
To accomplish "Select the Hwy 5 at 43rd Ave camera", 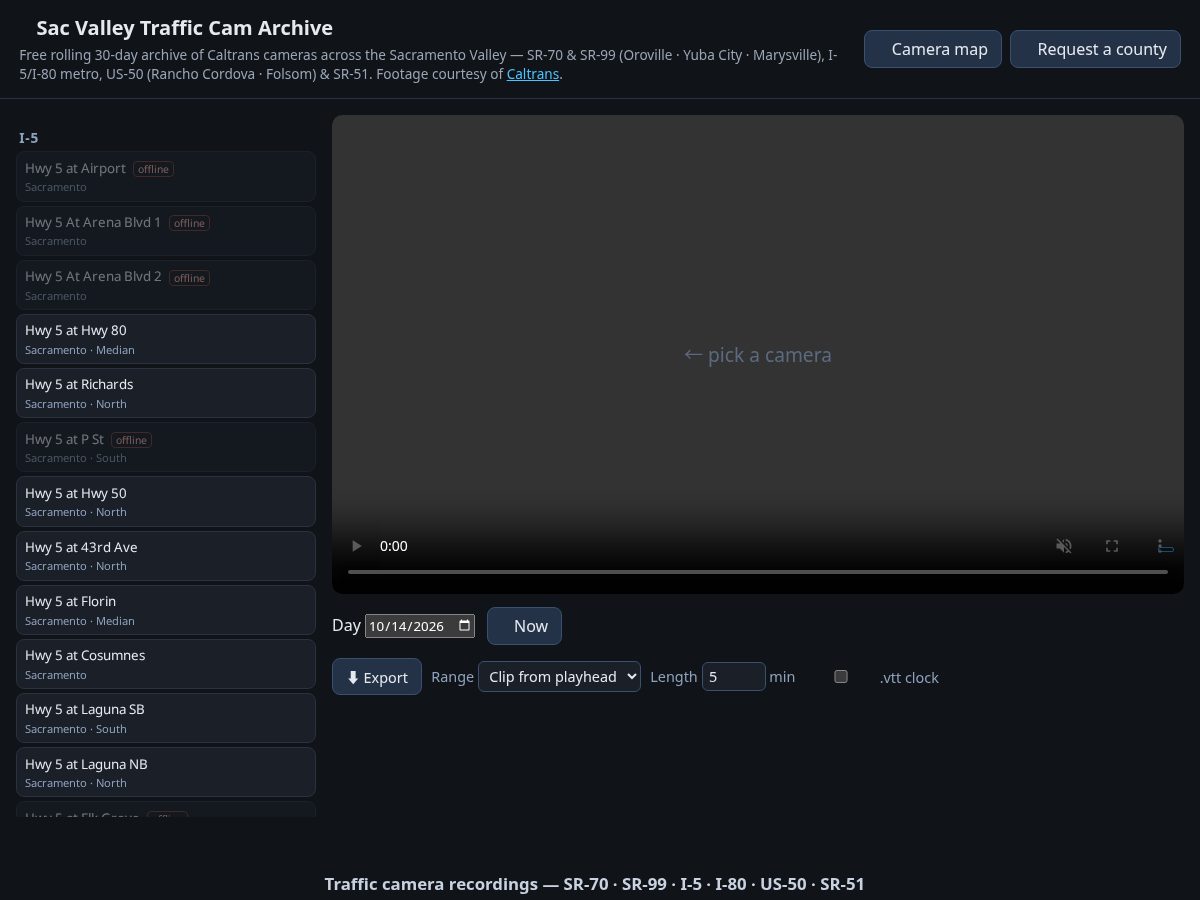I will pyautogui.click(x=166, y=556).
